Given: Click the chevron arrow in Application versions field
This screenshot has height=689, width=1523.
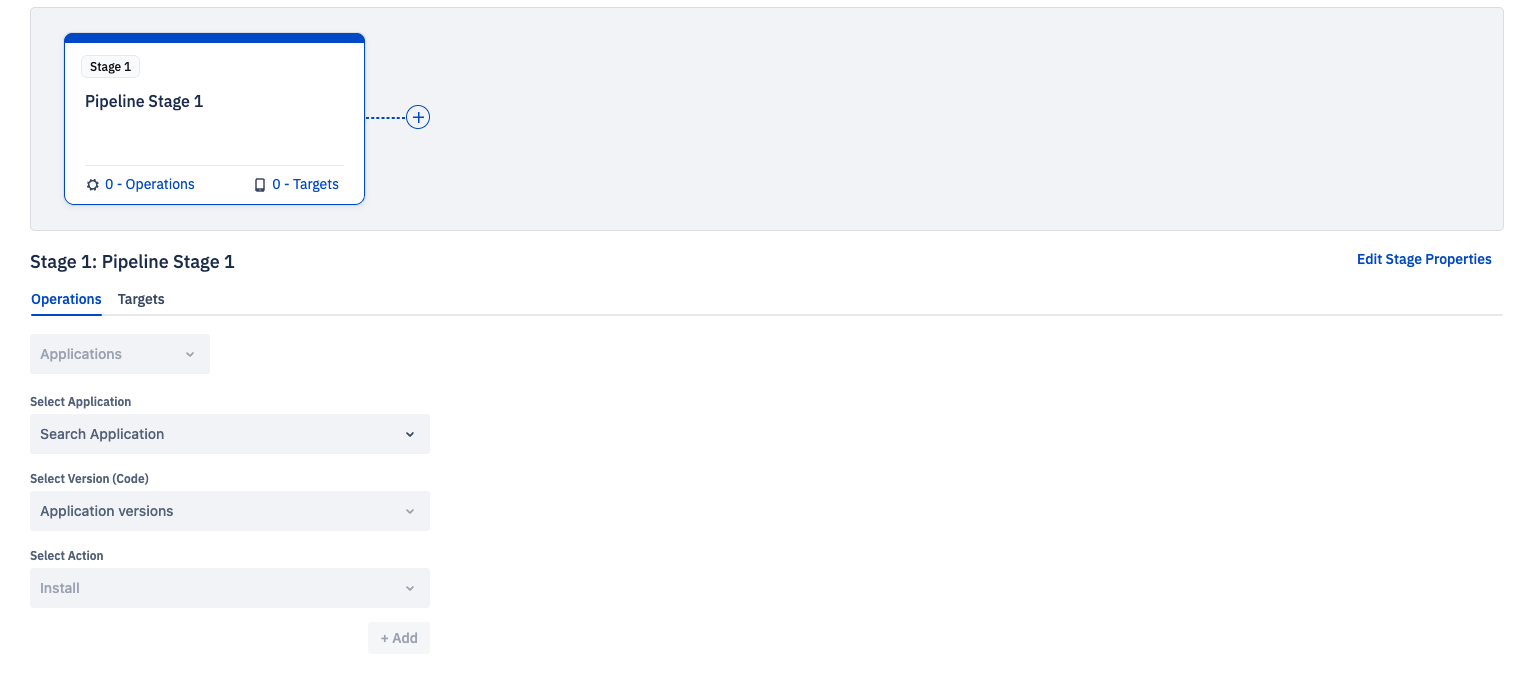Looking at the screenshot, I should point(409,511).
